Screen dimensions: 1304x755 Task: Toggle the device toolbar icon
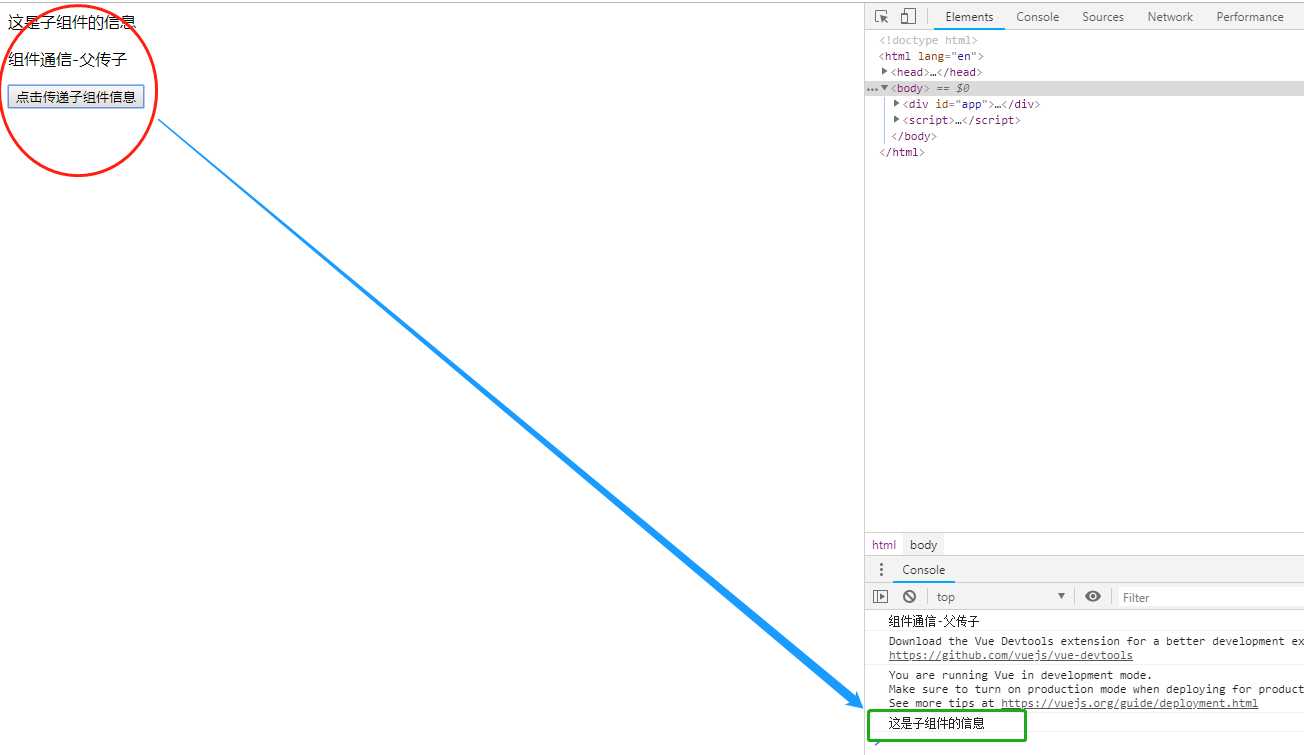coord(907,16)
